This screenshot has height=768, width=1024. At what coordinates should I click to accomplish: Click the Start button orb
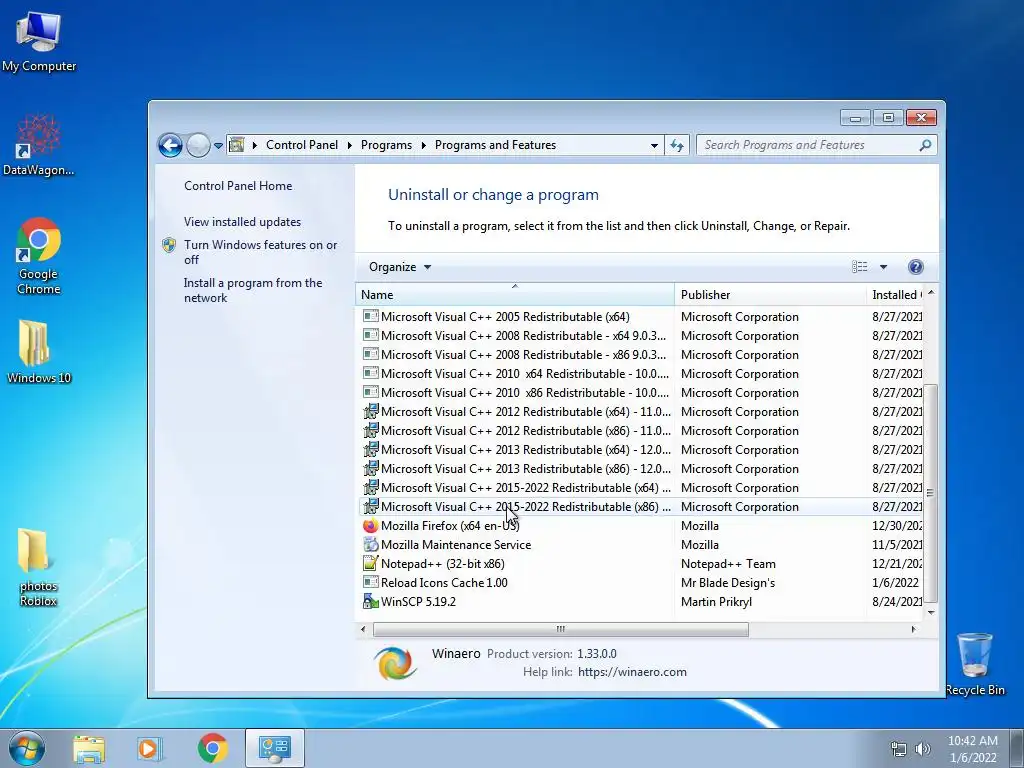27,748
